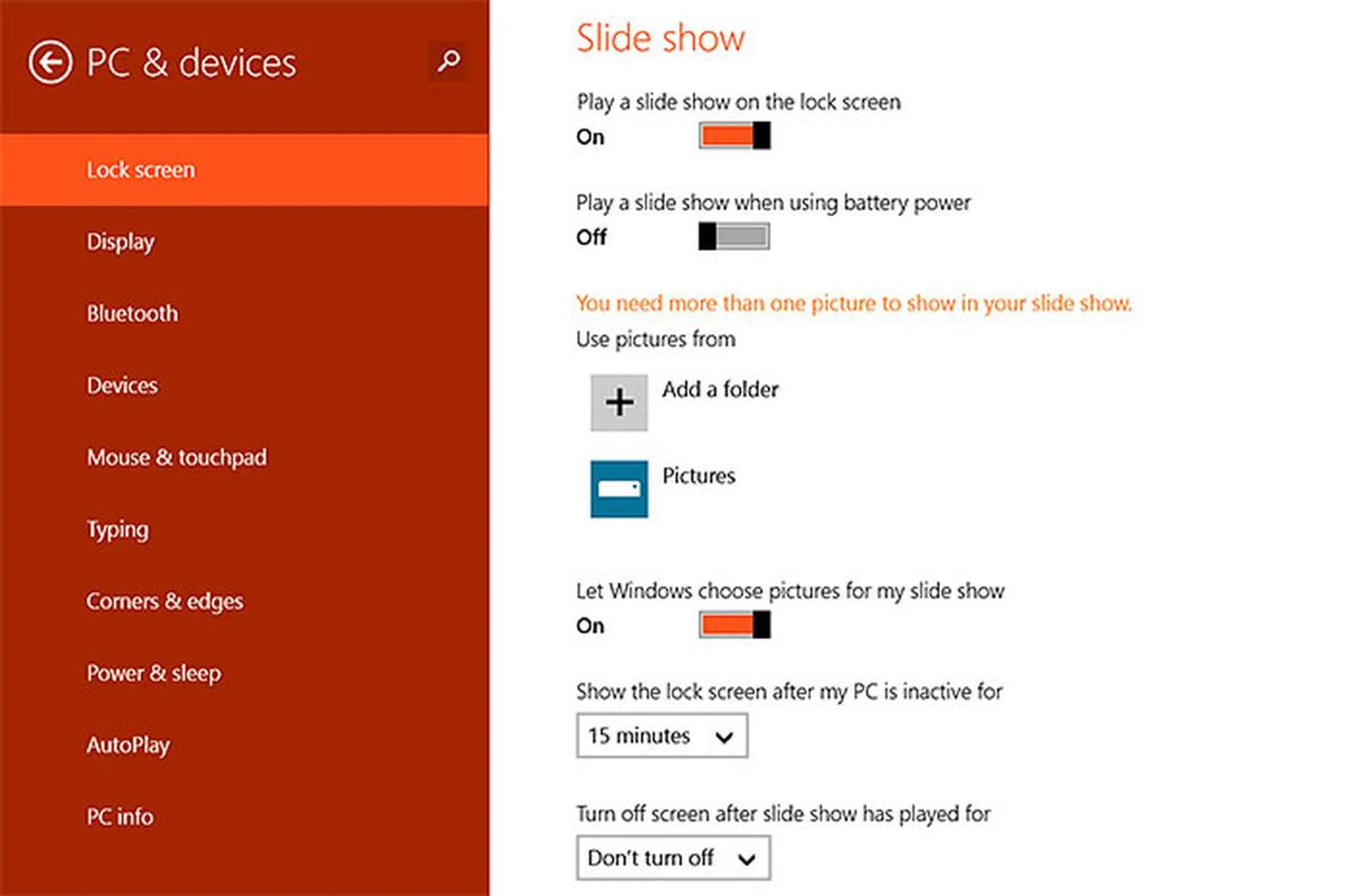Open Typing settings
The height and width of the screenshot is (896, 1347).
coord(118,529)
